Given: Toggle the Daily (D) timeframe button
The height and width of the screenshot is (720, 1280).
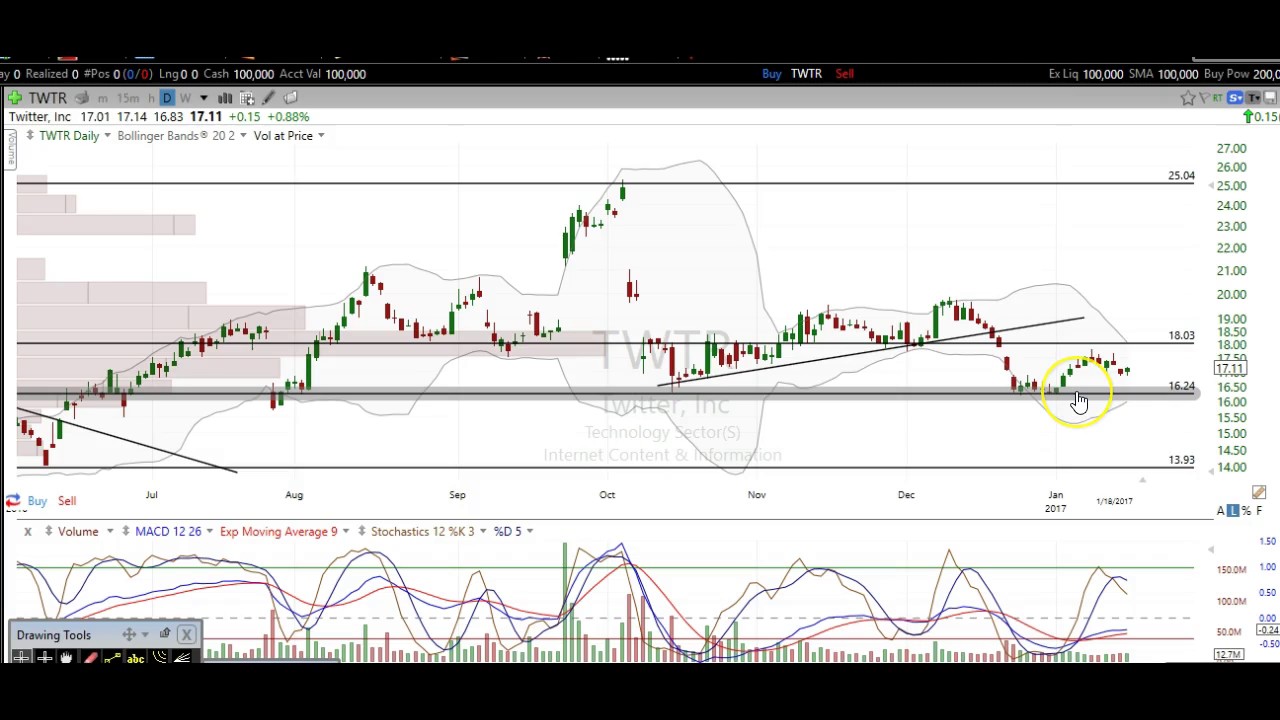Looking at the screenshot, I should [167, 98].
